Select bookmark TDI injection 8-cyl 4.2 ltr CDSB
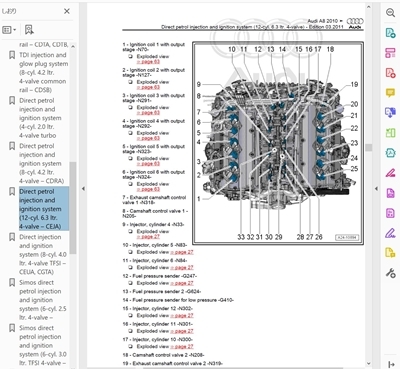400x369 pixels. 43,72
